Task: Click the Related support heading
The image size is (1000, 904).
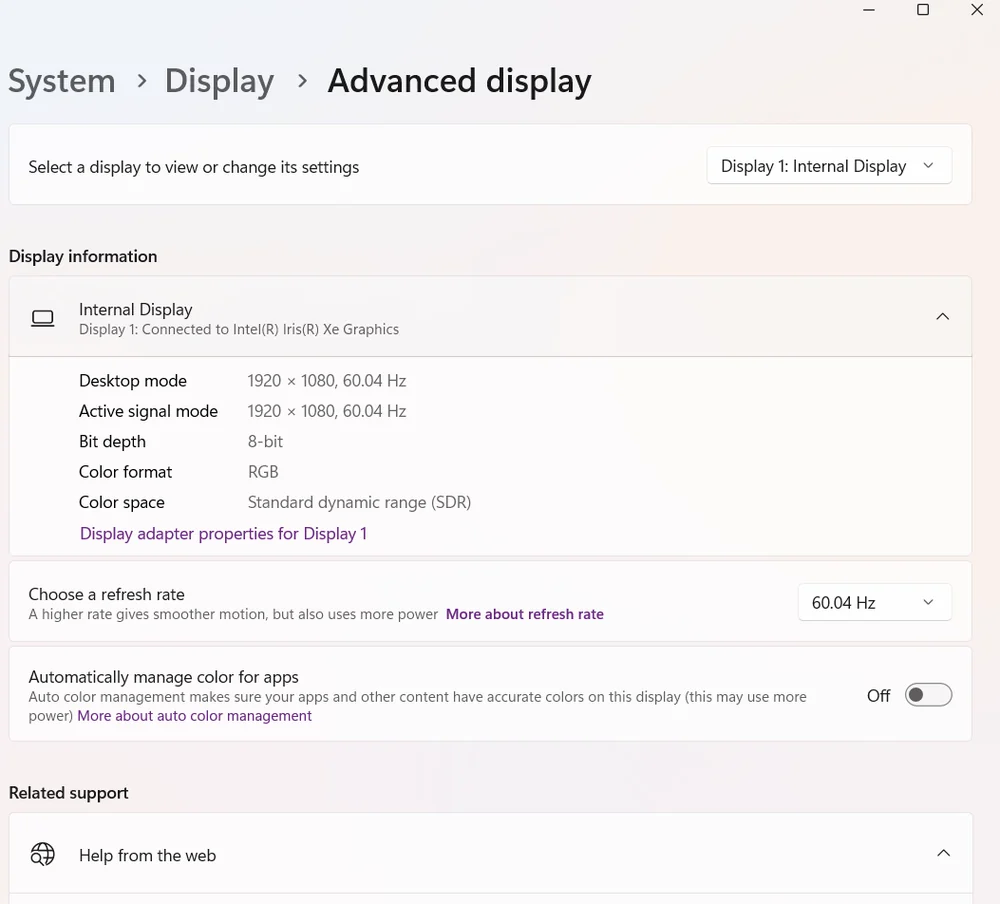Action: point(68,793)
